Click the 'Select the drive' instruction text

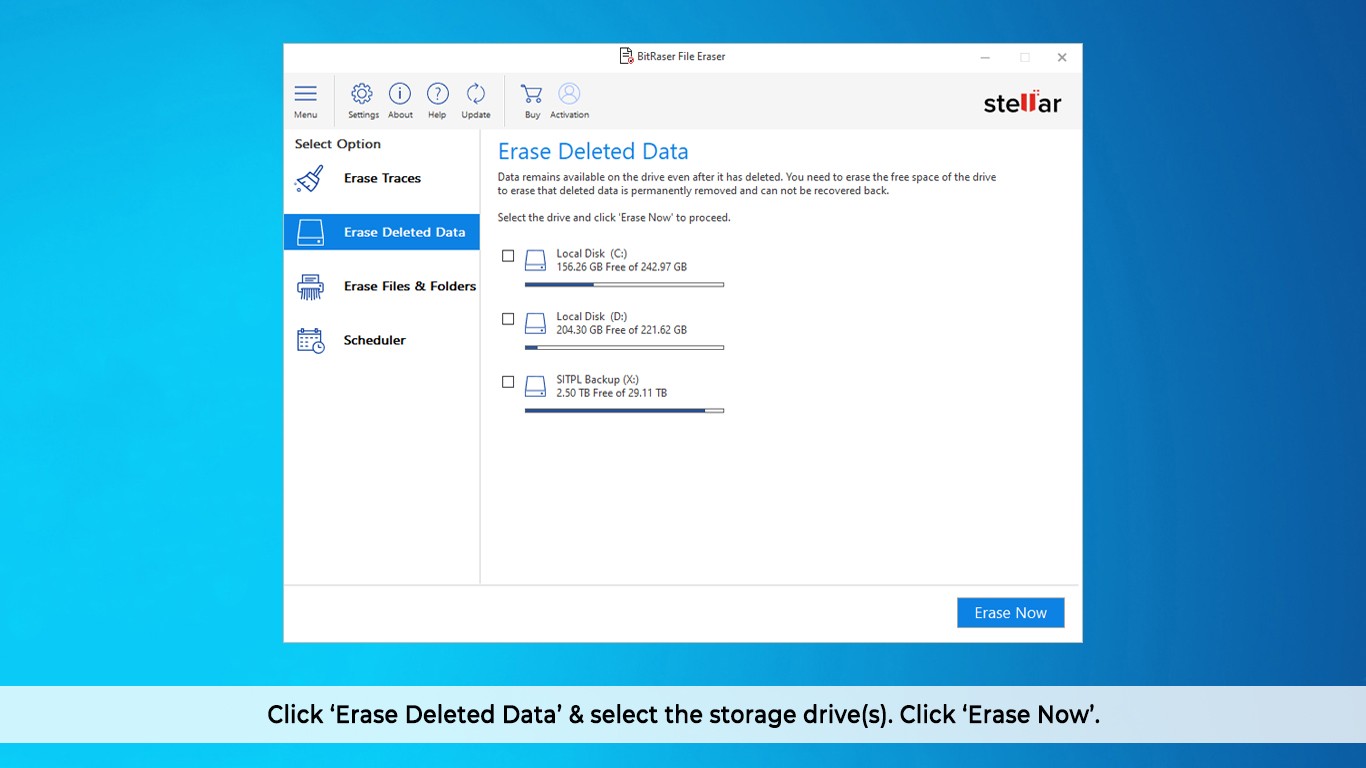[614, 218]
